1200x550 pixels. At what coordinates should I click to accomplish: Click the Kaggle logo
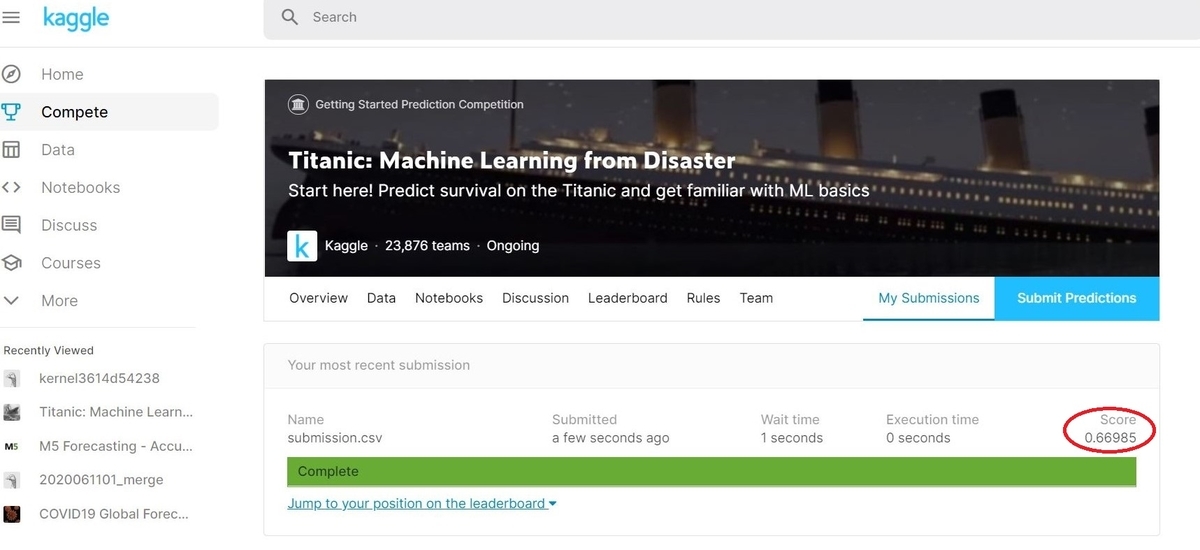point(76,17)
